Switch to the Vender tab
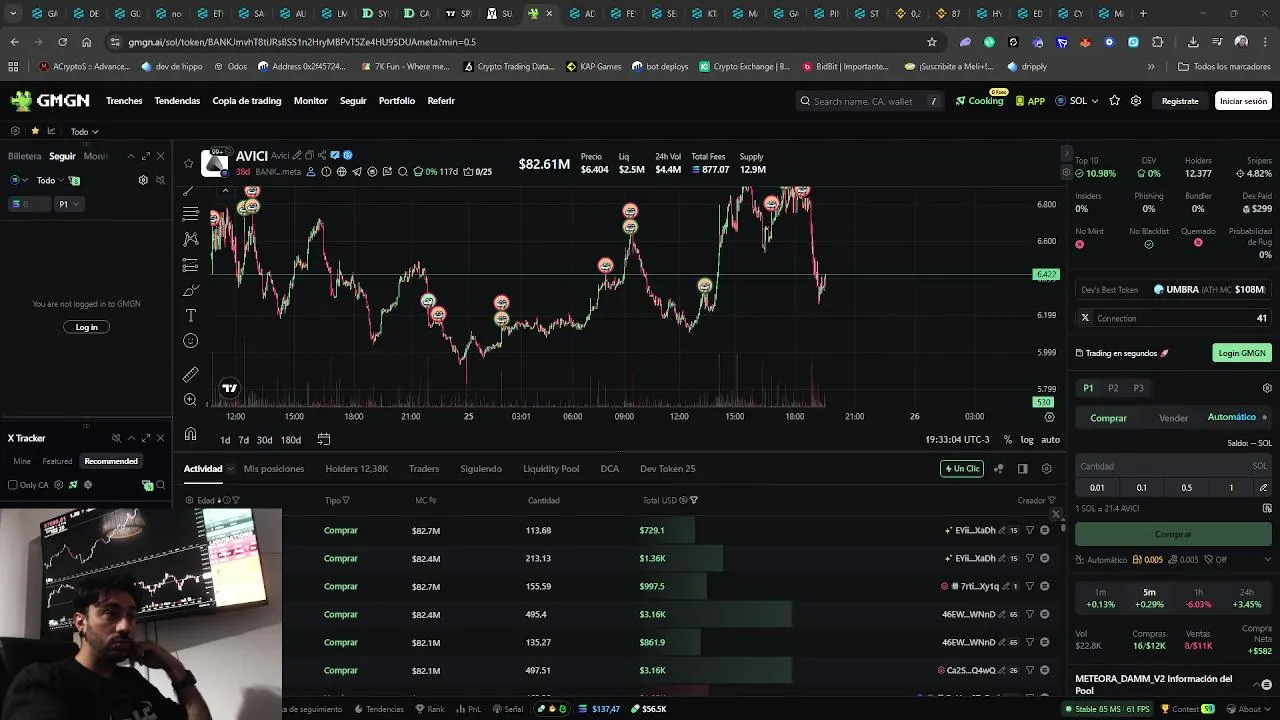 point(1173,418)
